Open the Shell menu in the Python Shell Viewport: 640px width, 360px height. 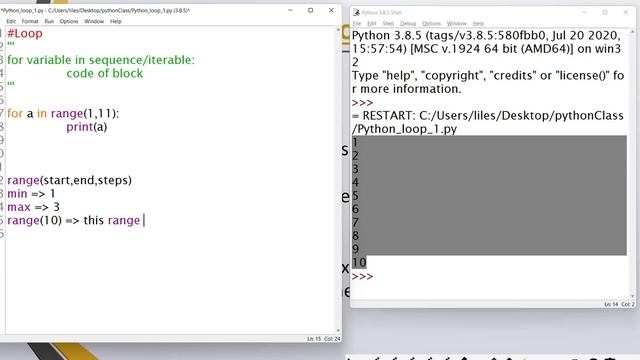(x=388, y=24)
